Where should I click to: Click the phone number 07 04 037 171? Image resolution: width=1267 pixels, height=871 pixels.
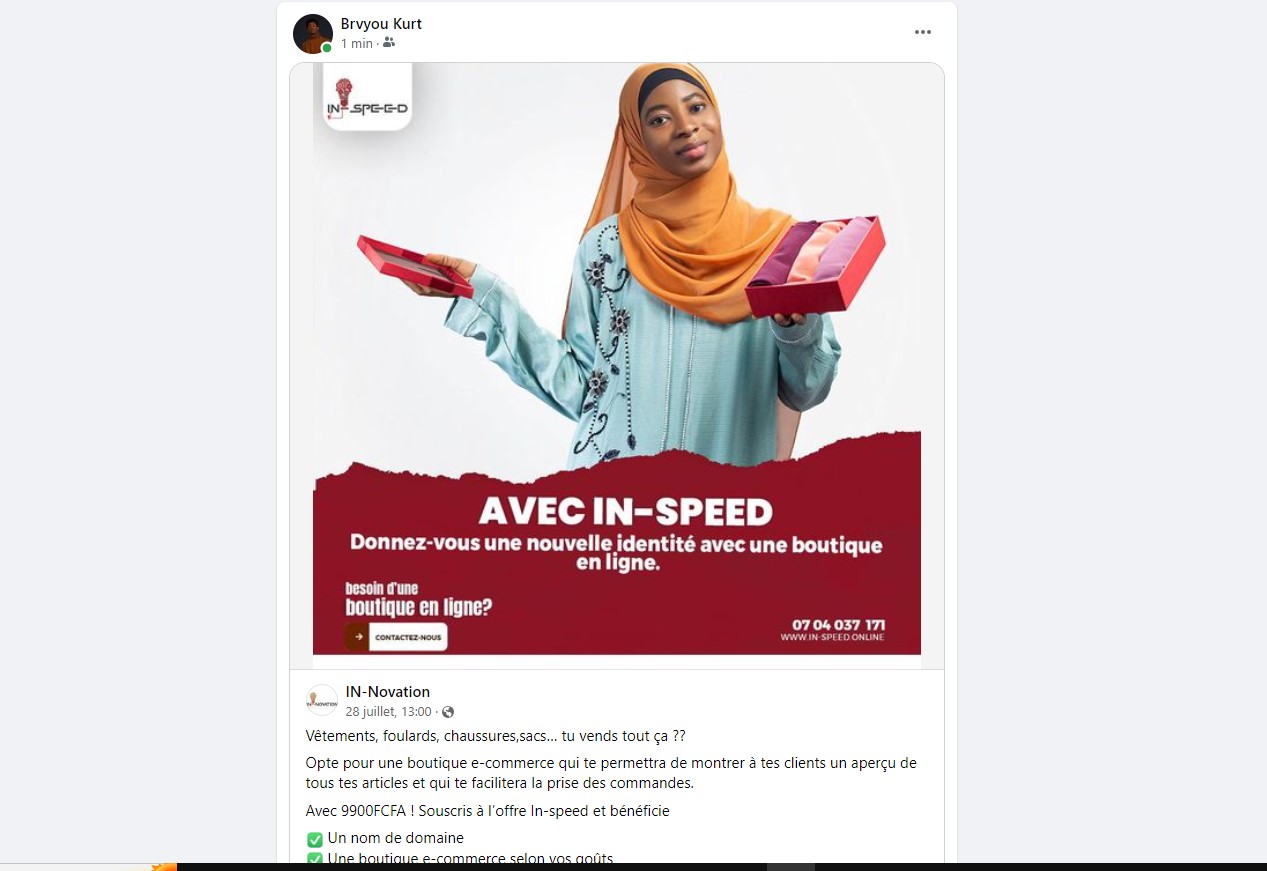pos(838,625)
